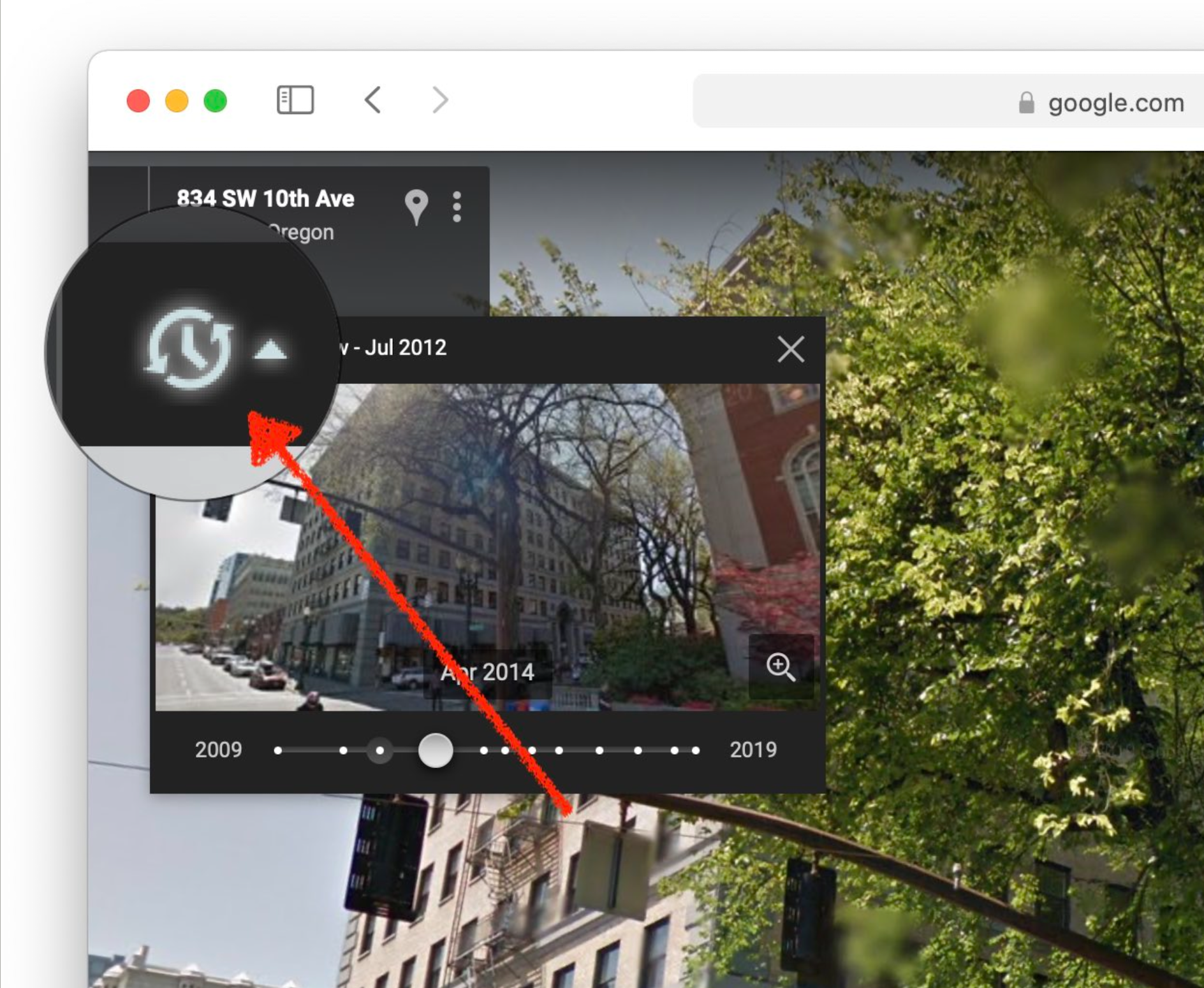Screen dimensions: 1204x988
Task: Click the large white timeline slider handle
Action: (436, 750)
